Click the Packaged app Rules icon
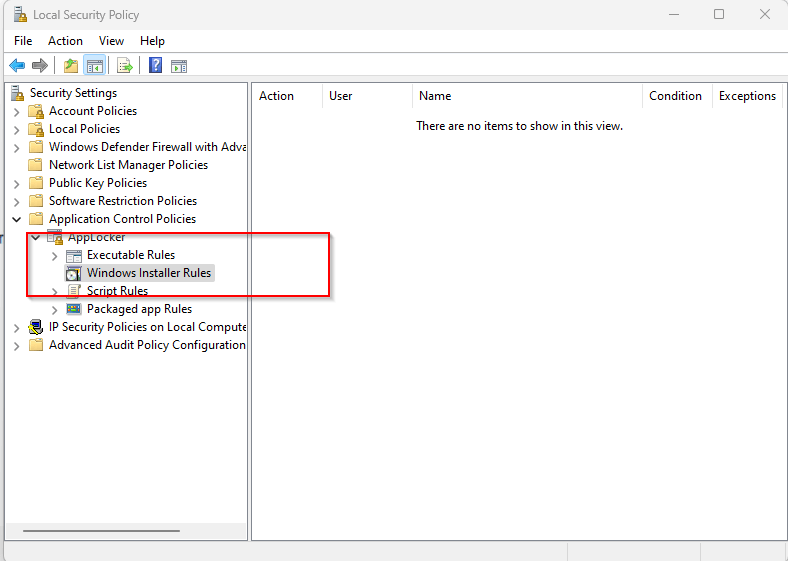The image size is (788, 561). [x=74, y=309]
